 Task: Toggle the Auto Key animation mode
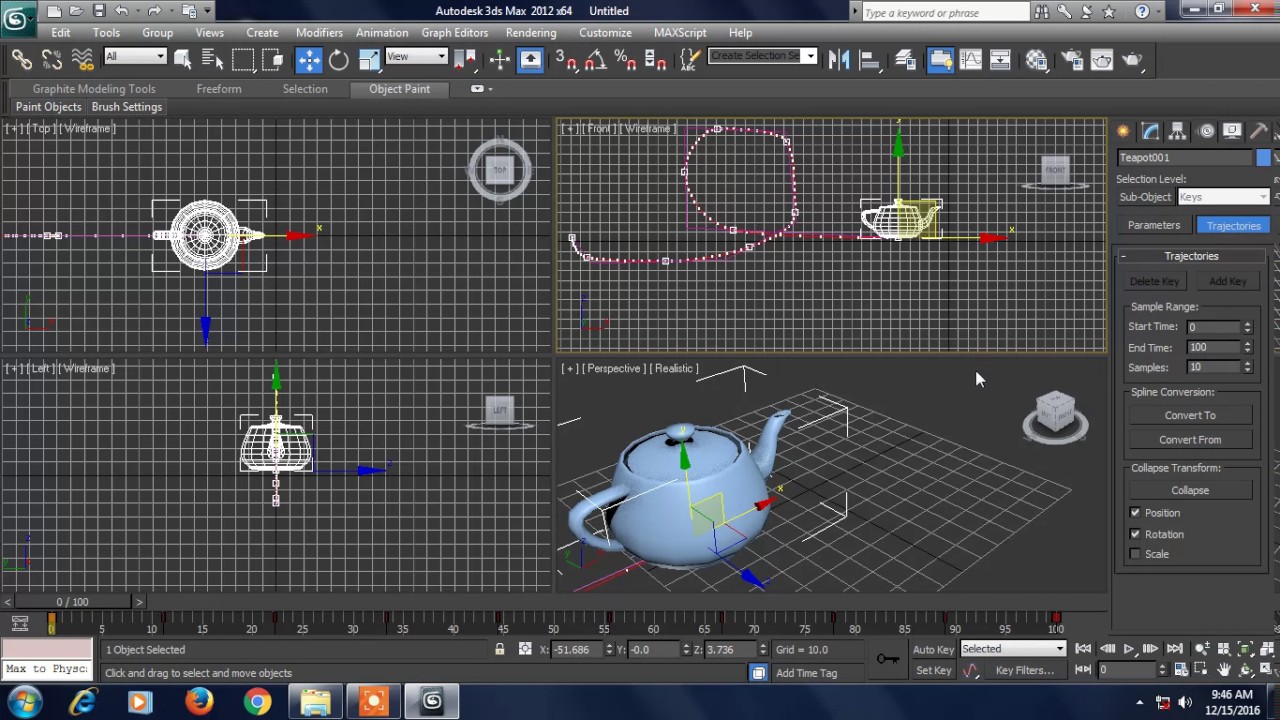932,650
